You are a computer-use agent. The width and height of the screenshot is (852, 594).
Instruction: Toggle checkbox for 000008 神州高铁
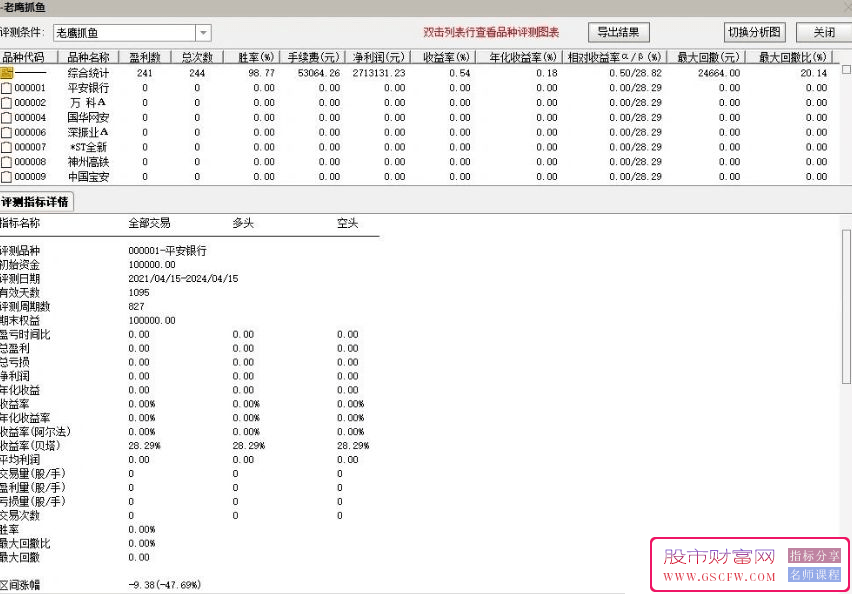point(6,162)
